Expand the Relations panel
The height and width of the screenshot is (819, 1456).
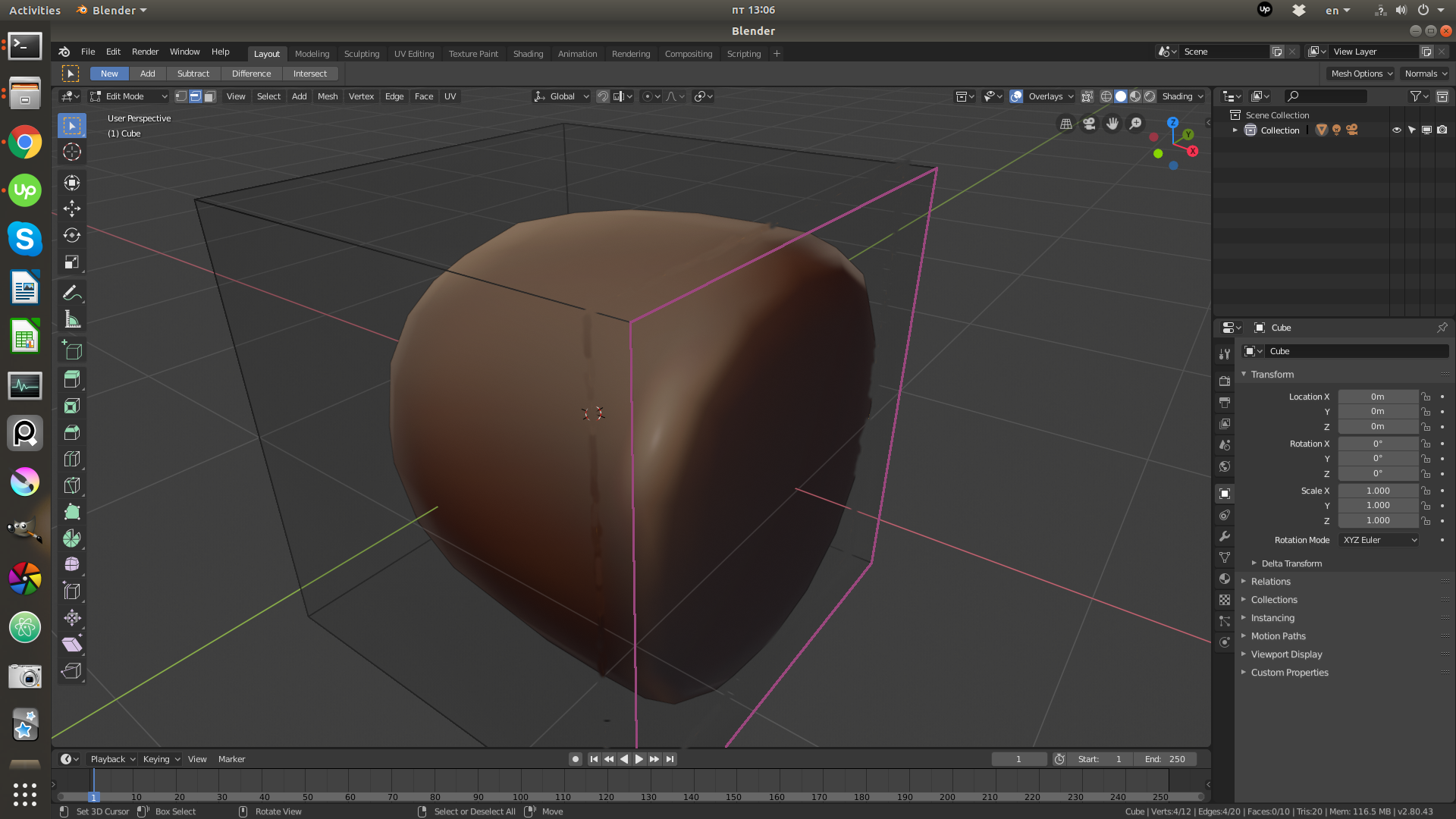coord(1270,582)
